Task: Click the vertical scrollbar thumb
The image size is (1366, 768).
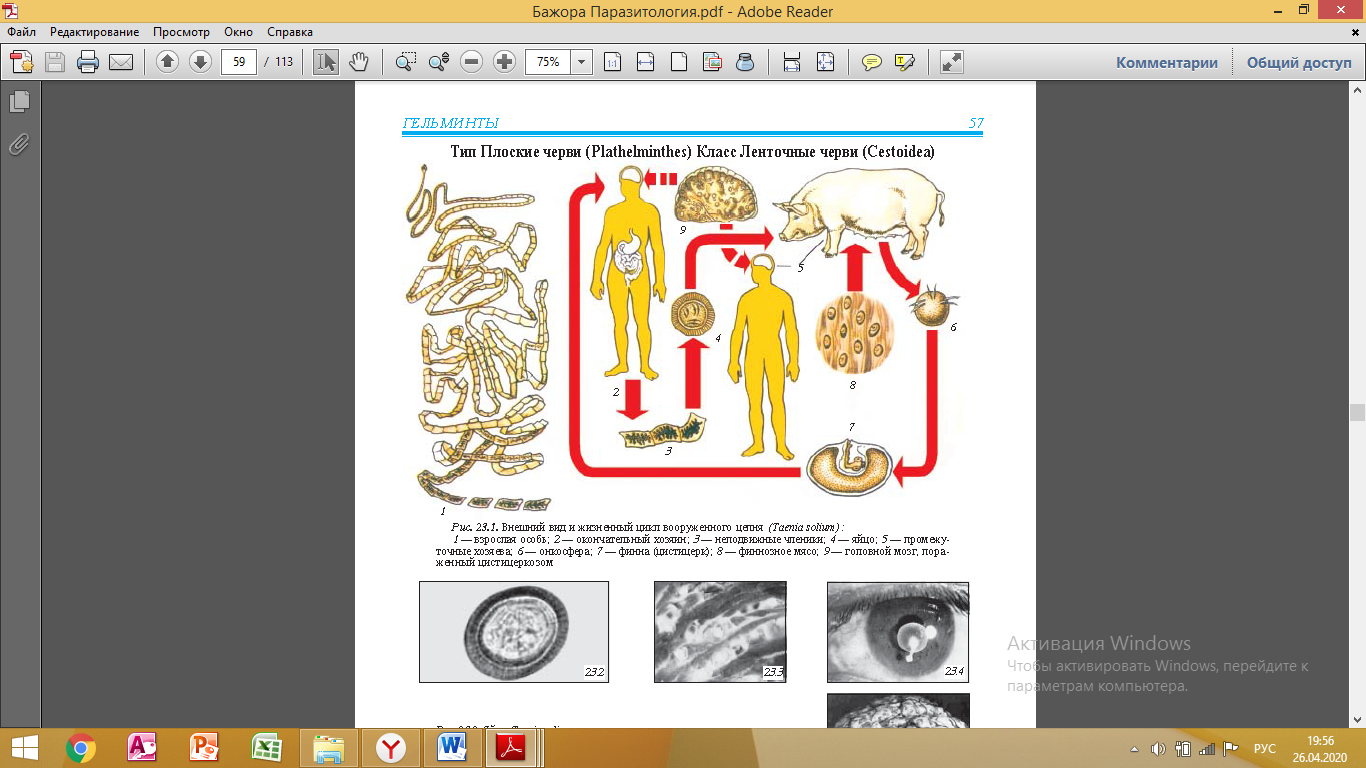Action: click(x=1357, y=412)
